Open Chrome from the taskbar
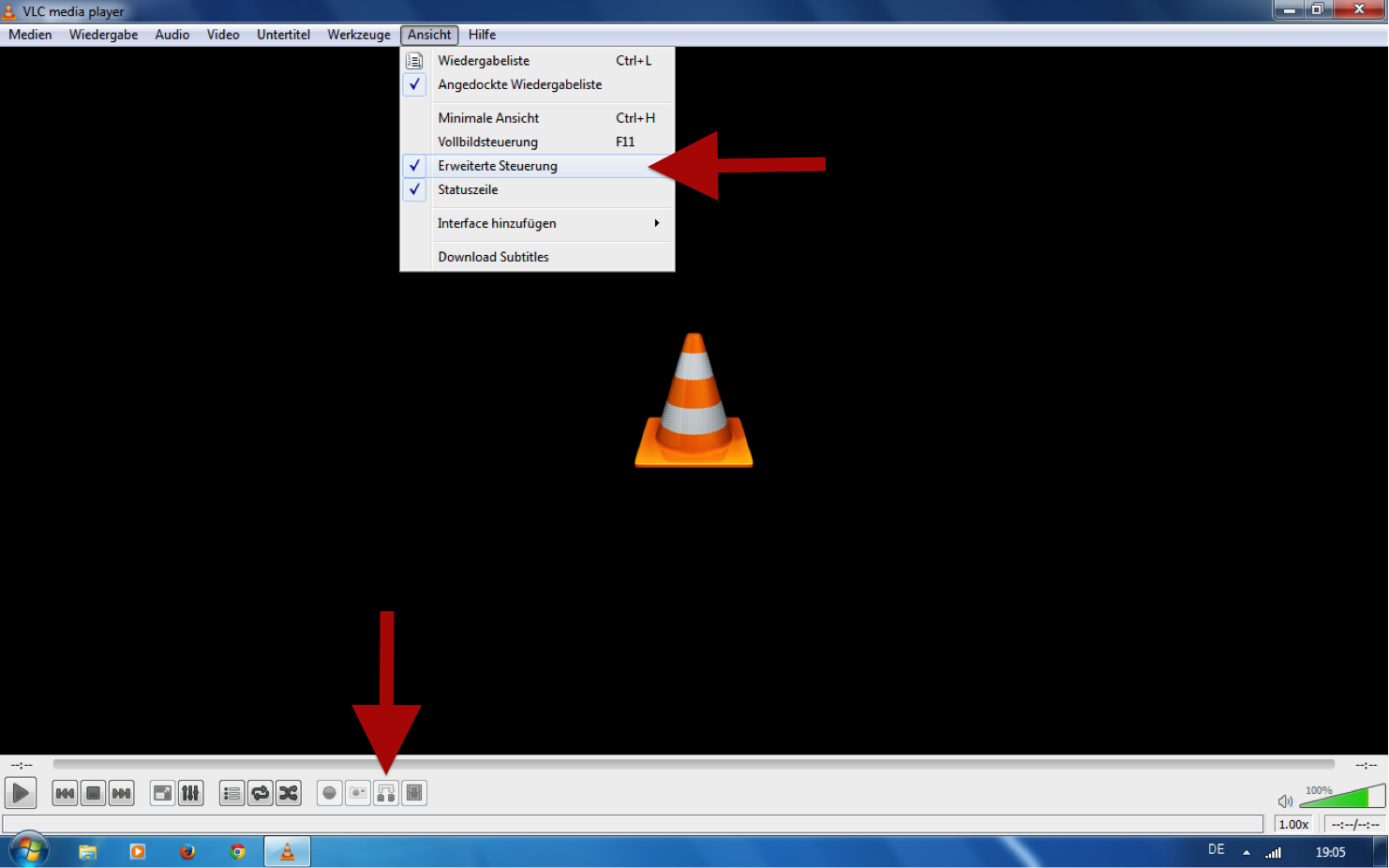The height and width of the screenshot is (868, 1389). [x=238, y=852]
